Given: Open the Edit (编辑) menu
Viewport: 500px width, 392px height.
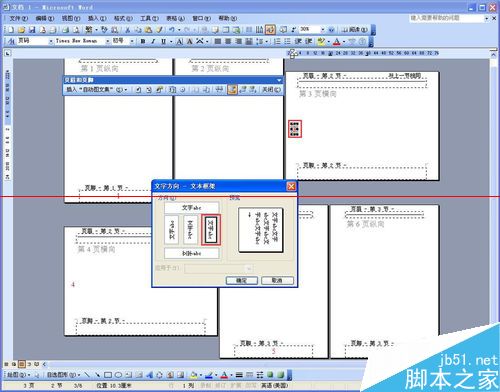Looking at the screenshot, I should tap(45, 18).
